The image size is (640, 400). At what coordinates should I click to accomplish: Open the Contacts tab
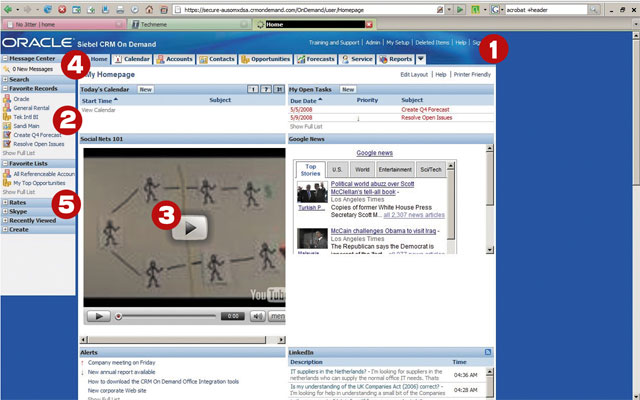coord(217,59)
